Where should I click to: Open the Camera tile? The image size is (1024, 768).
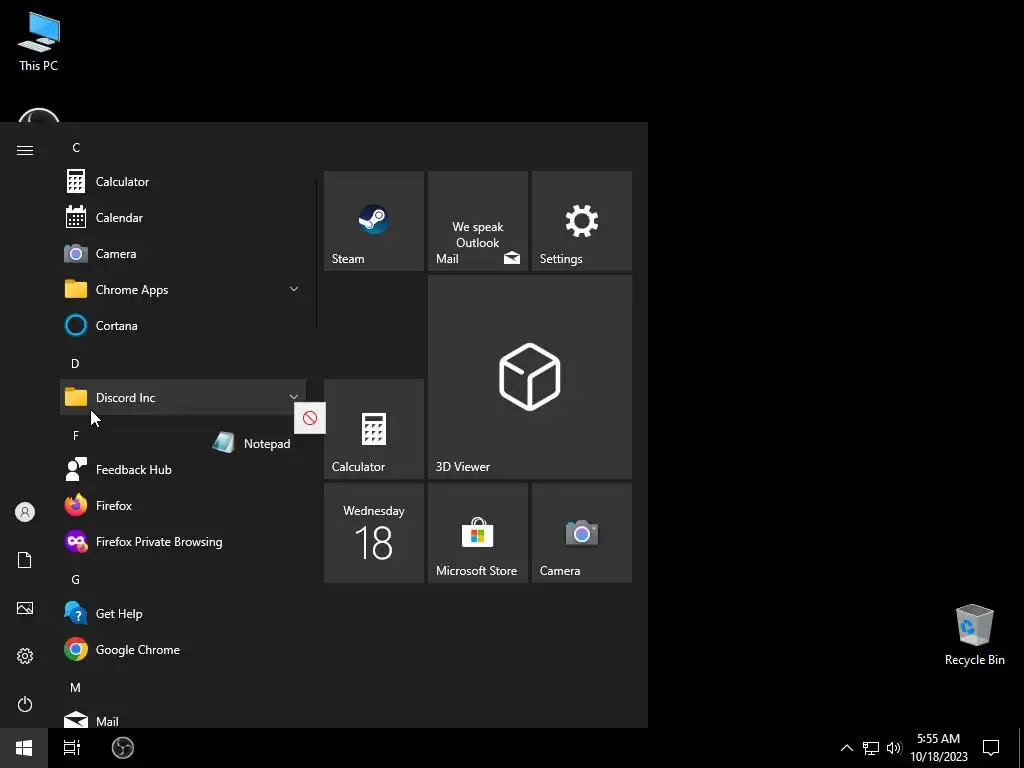(581, 532)
